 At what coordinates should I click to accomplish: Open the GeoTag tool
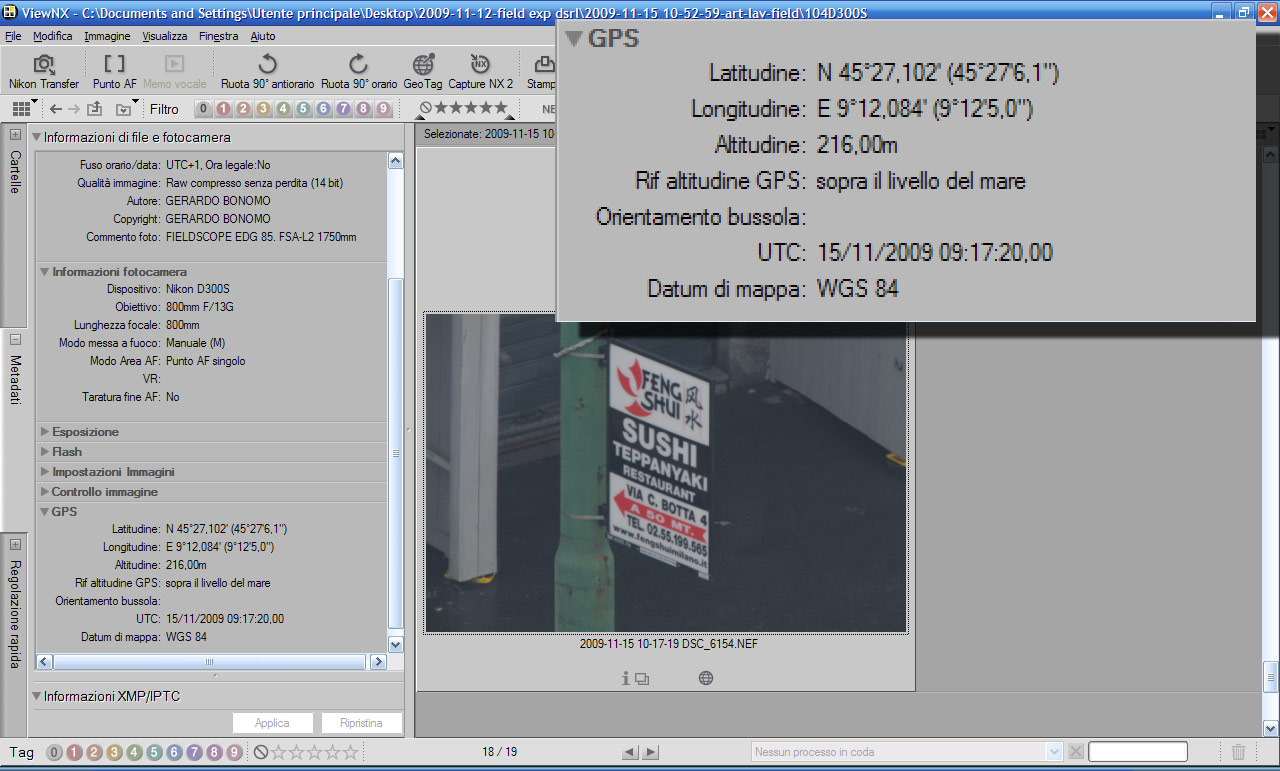pyautogui.click(x=423, y=72)
